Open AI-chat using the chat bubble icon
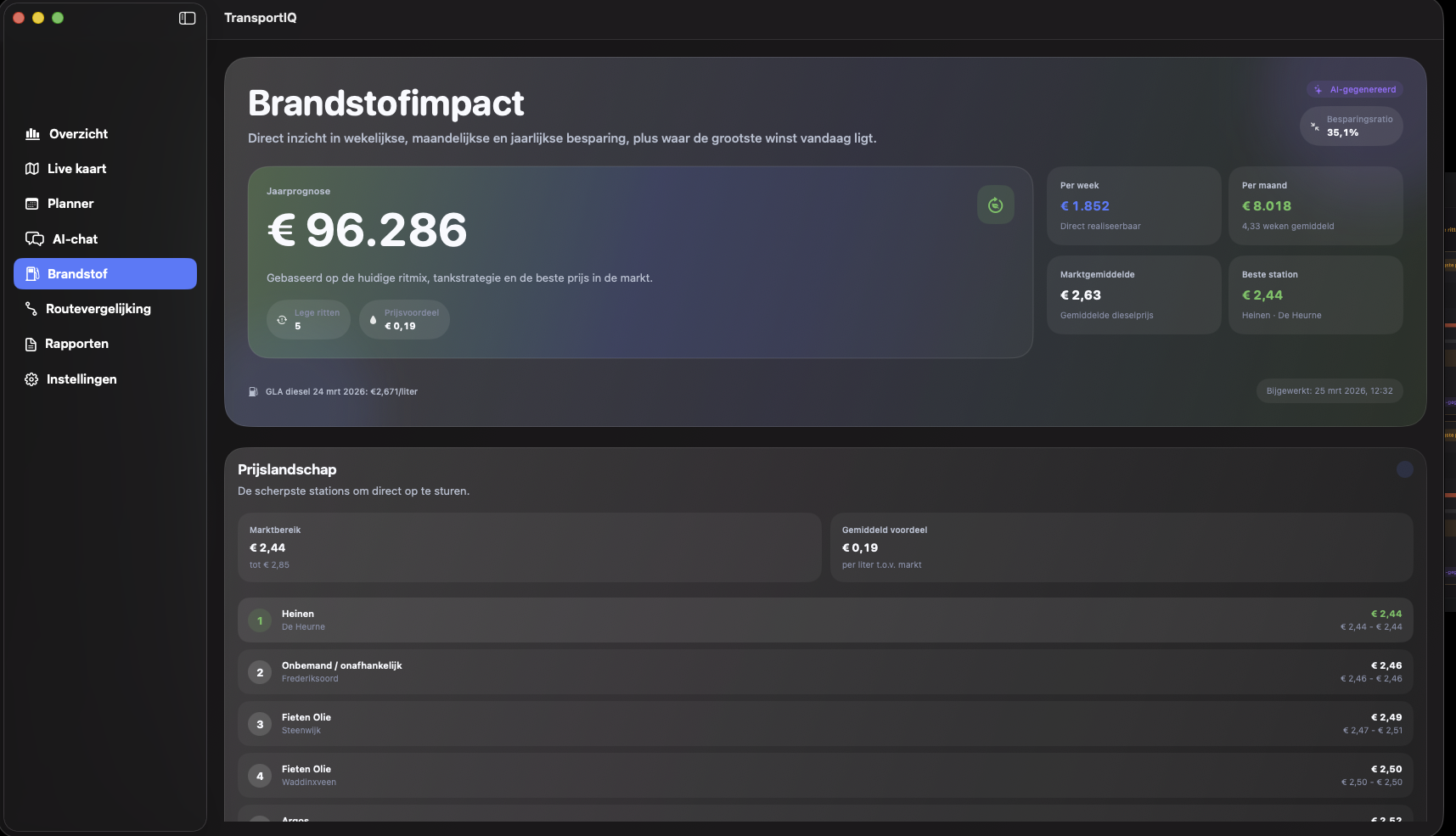1456x836 pixels. [x=32, y=239]
